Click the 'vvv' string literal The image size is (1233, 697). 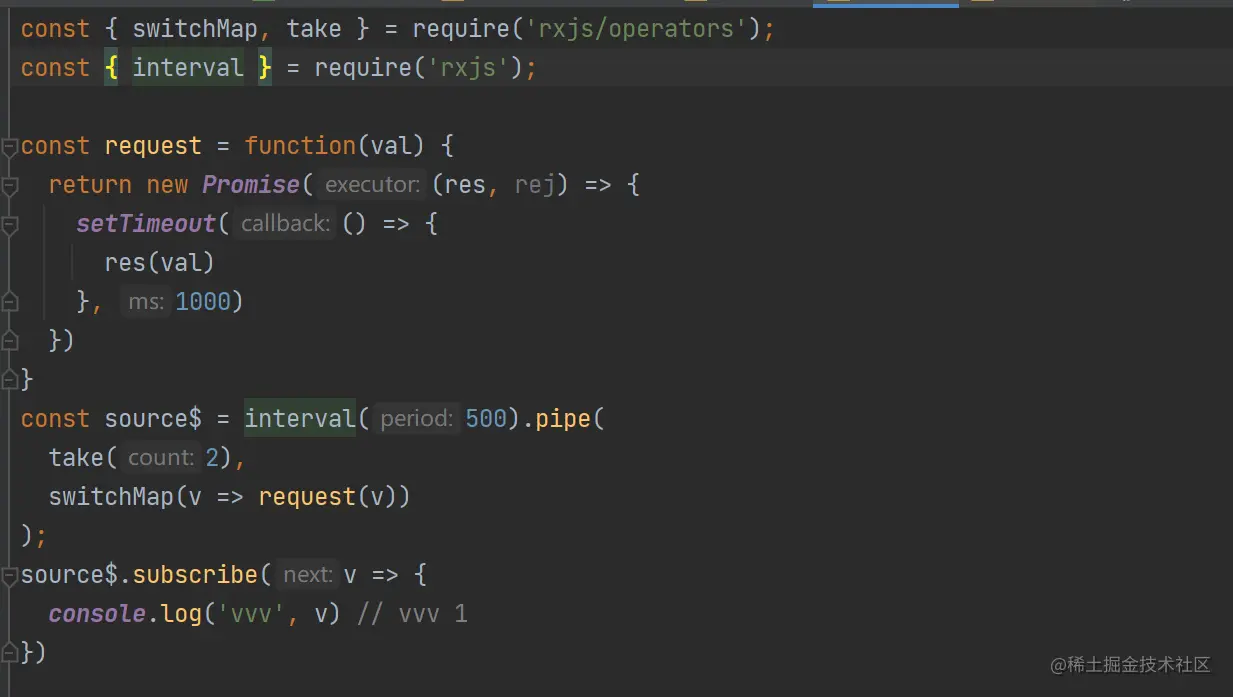[251, 614]
